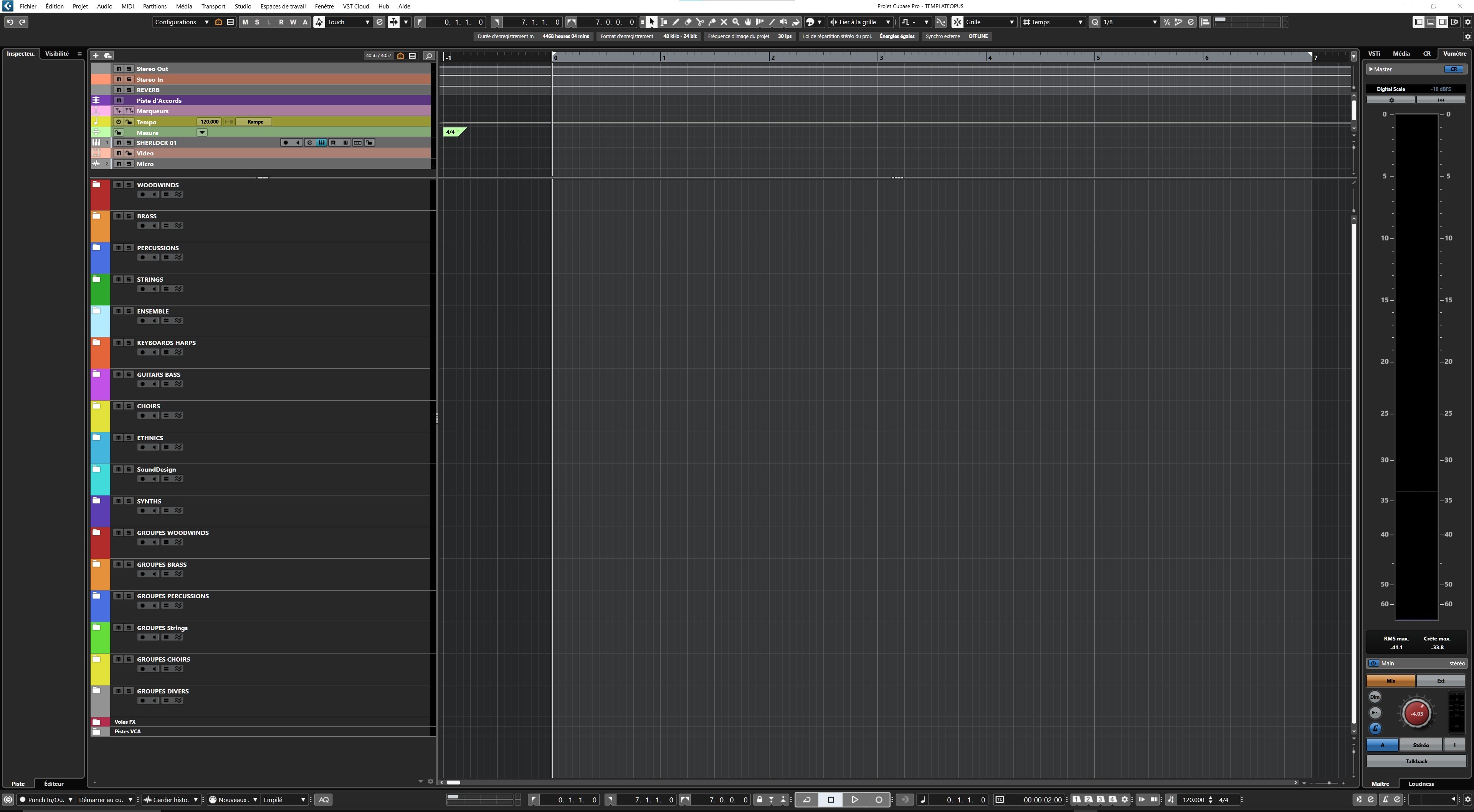Screen dimensions: 1474x812
Task: Select the Zoom magnifier tool
Action: (736, 22)
